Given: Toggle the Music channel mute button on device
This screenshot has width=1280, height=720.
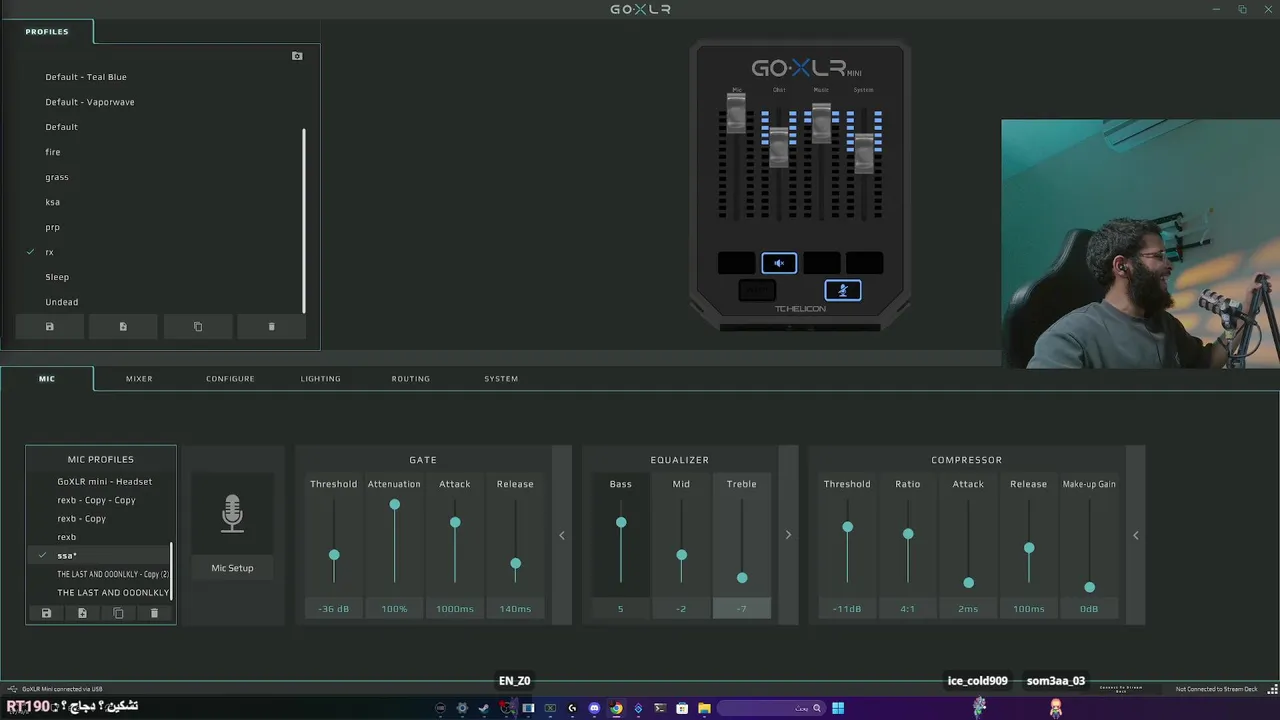Looking at the screenshot, I should (822, 263).
